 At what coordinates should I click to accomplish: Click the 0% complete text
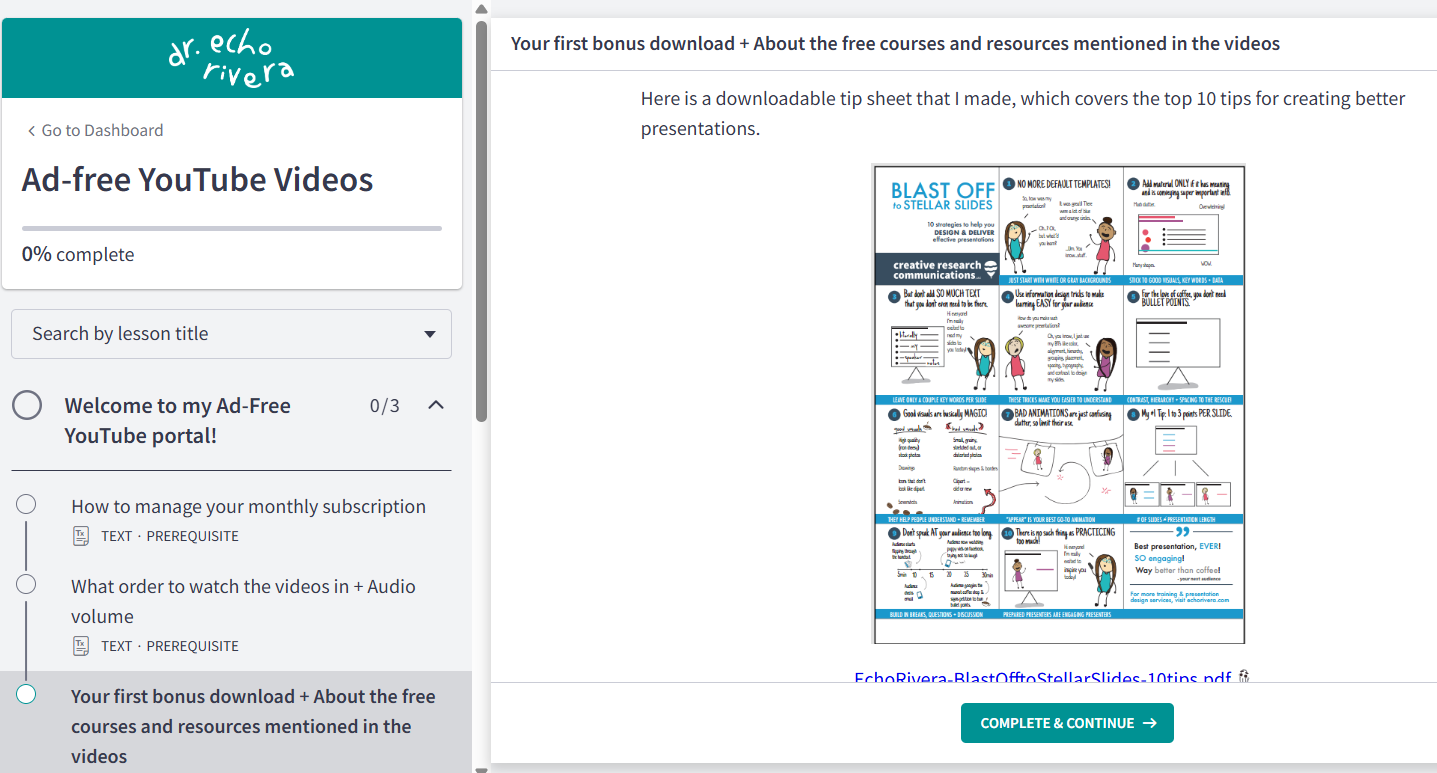[78, 254]
